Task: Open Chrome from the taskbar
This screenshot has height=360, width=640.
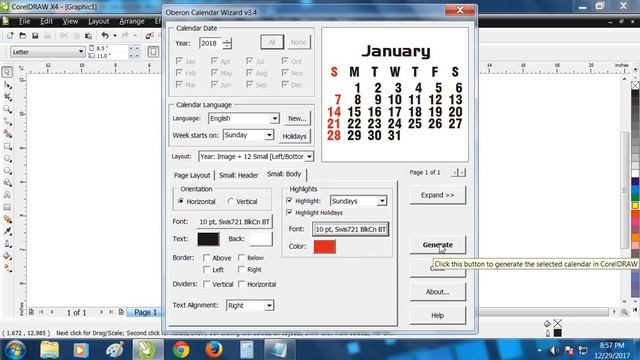Action: pos(181,350)
